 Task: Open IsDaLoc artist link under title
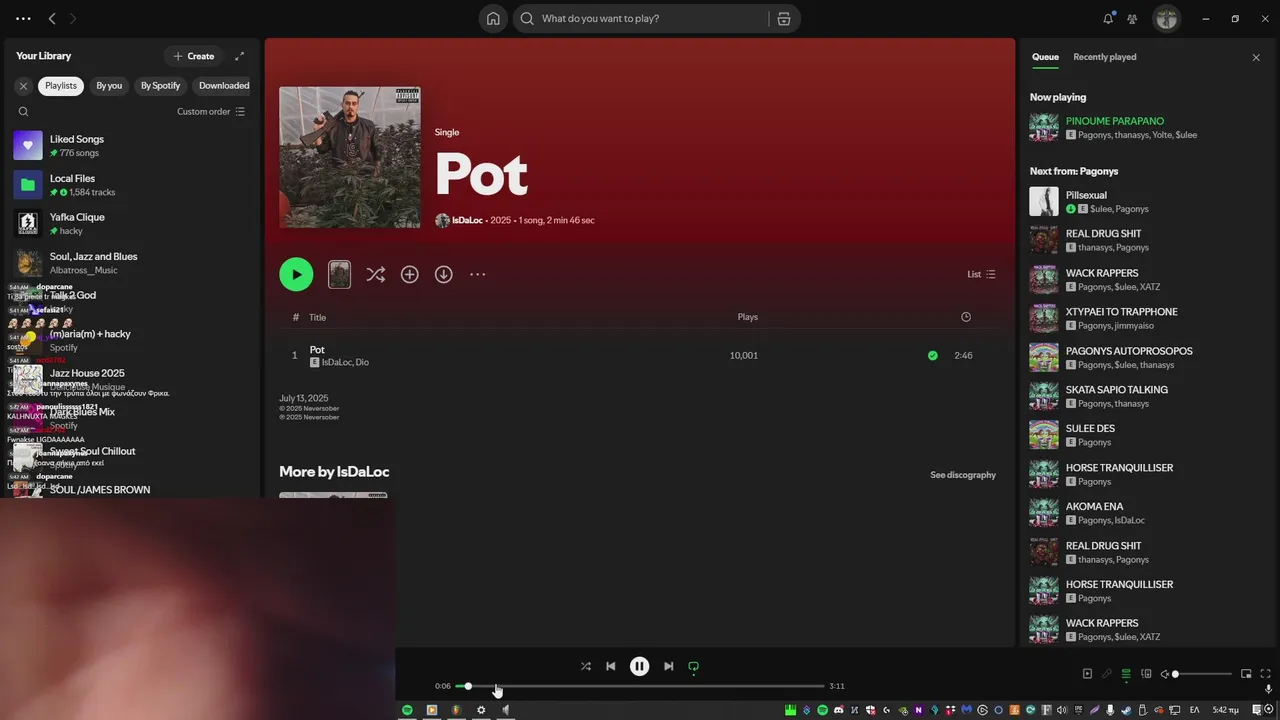coord(467,220)
